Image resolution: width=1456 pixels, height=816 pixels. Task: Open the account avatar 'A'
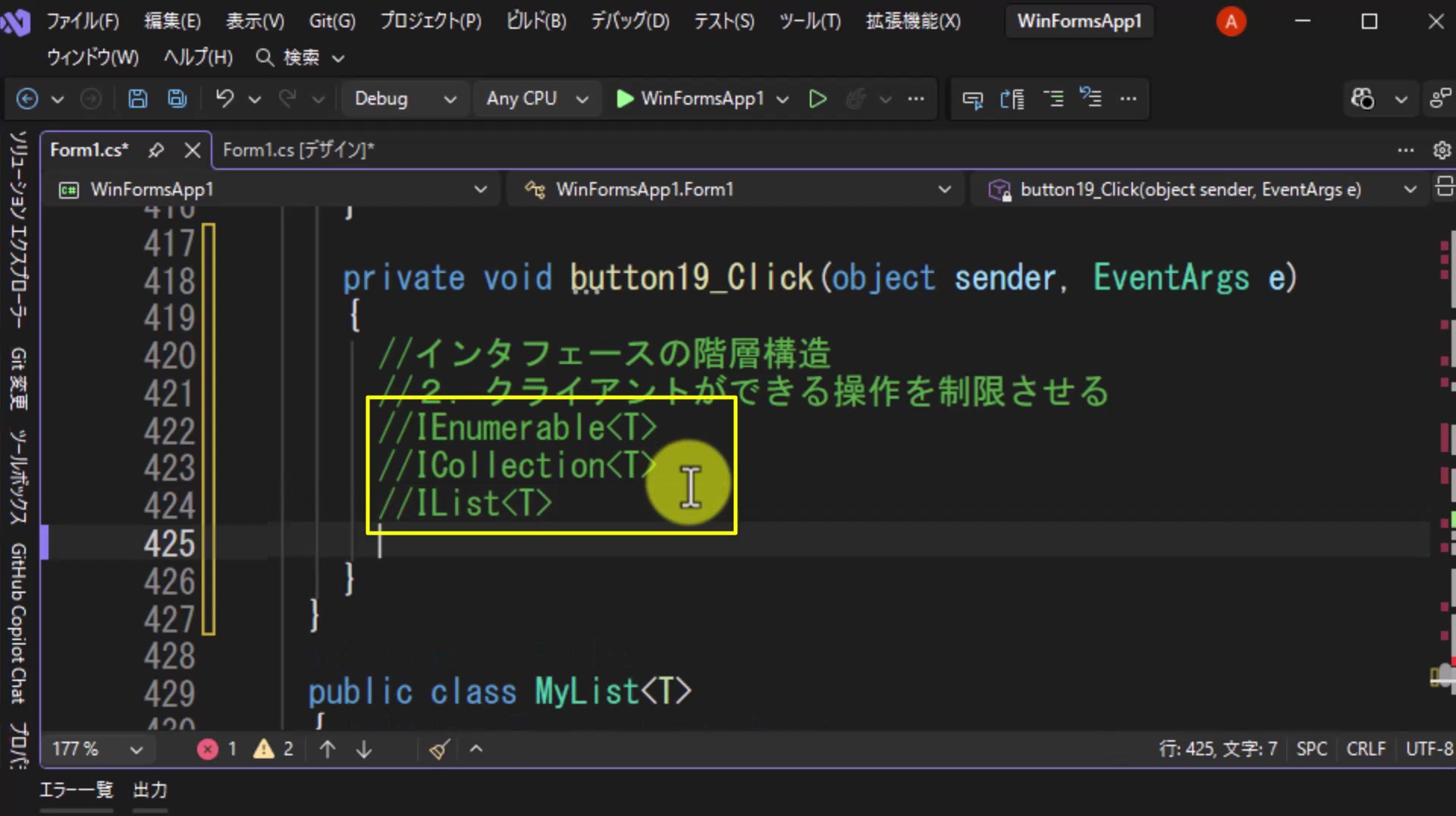(1231, 21)
